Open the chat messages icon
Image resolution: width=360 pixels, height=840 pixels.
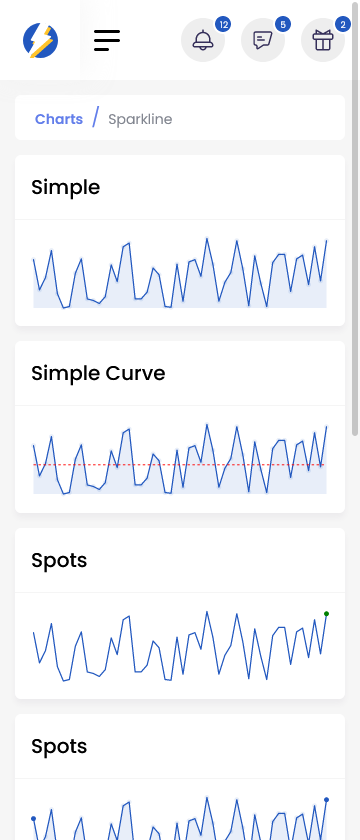(x=262, y=40)
